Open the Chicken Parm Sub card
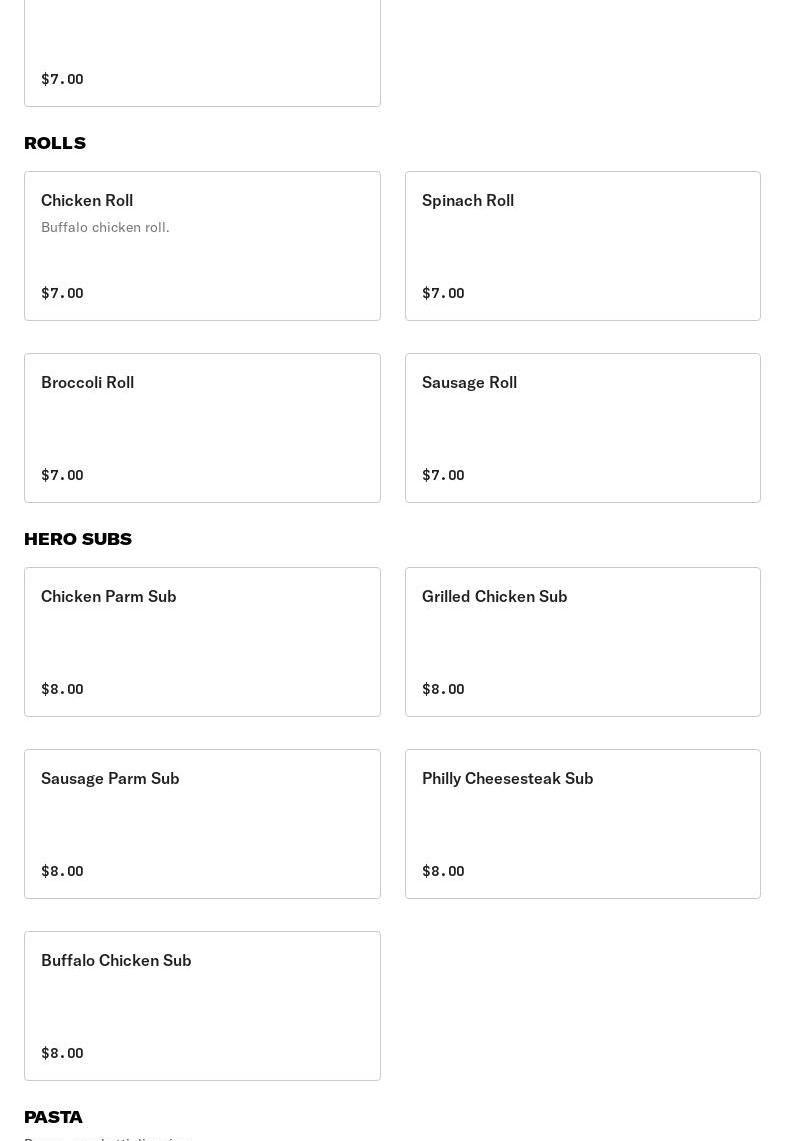The height and width of the screenshot is (1141, 785). pyautogui.click(x=202, y=642)
